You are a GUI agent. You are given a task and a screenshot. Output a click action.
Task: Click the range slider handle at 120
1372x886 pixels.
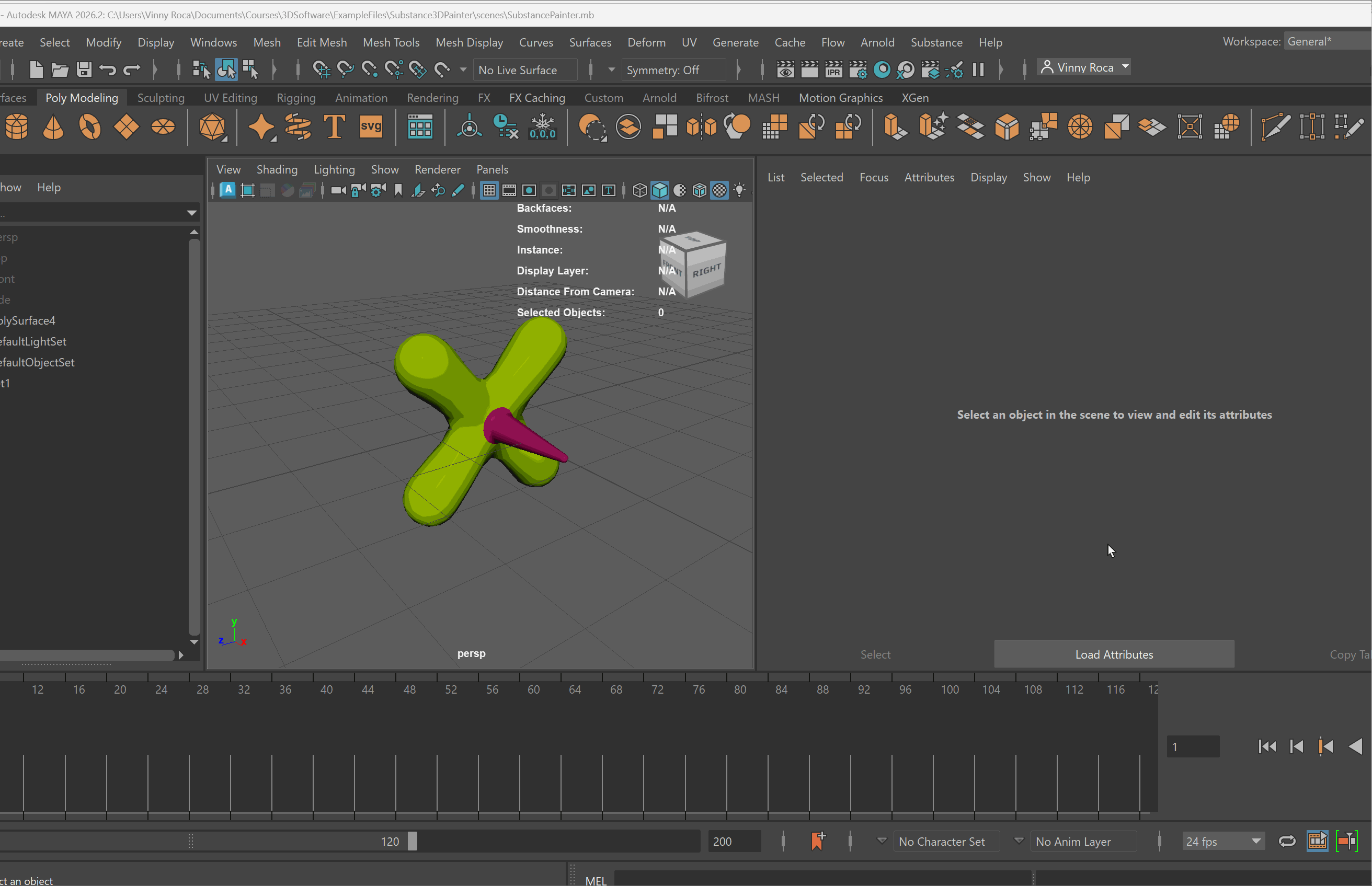coord(412,841)
